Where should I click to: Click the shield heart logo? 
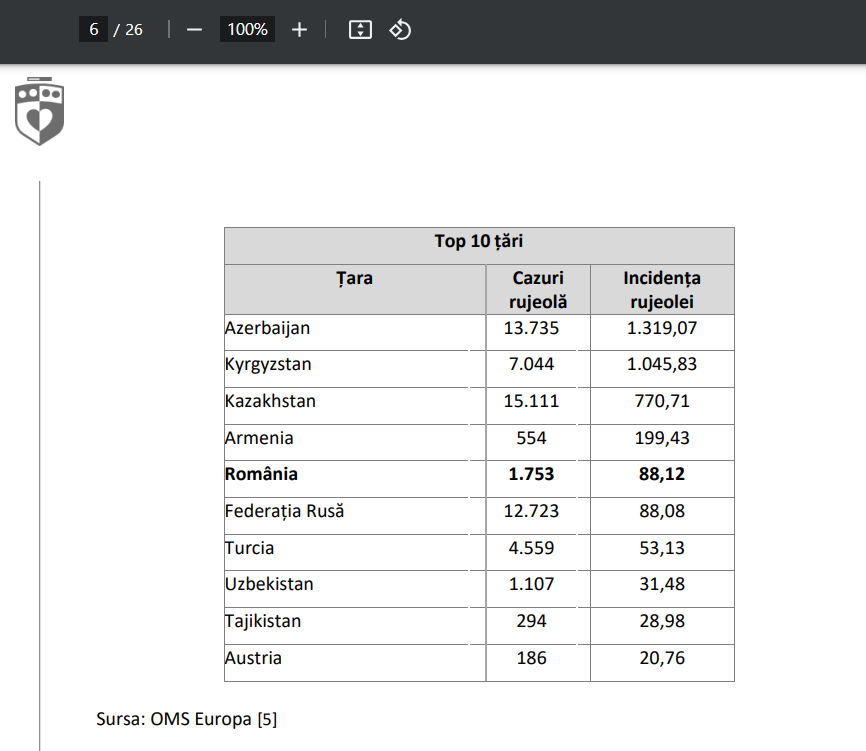tap(39, 111)
